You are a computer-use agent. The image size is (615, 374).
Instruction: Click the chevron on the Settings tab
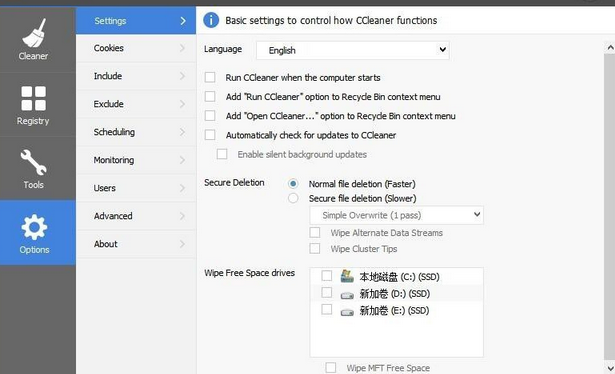[183, 21]
